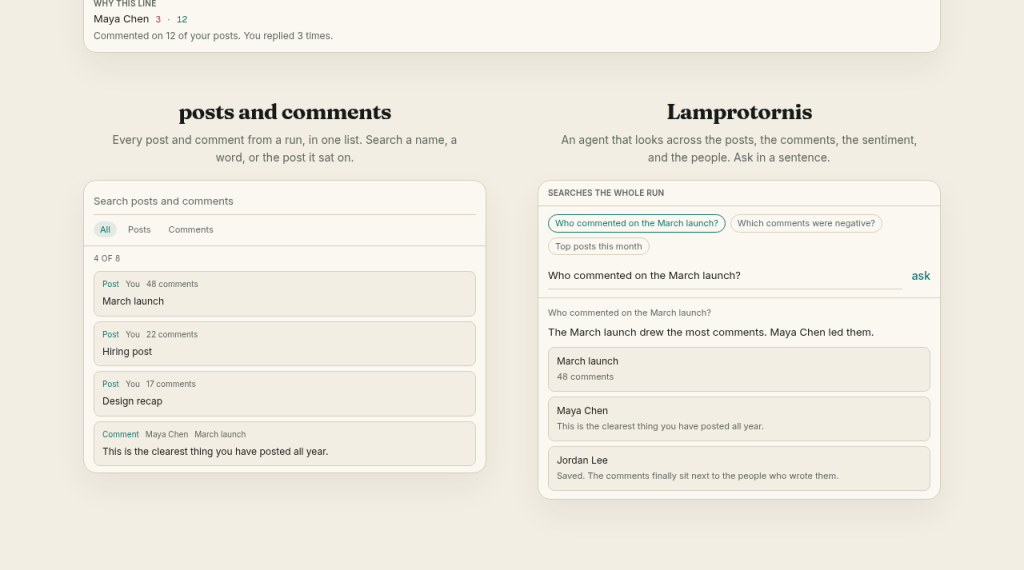Select the All filter tab

coord(104,230)
